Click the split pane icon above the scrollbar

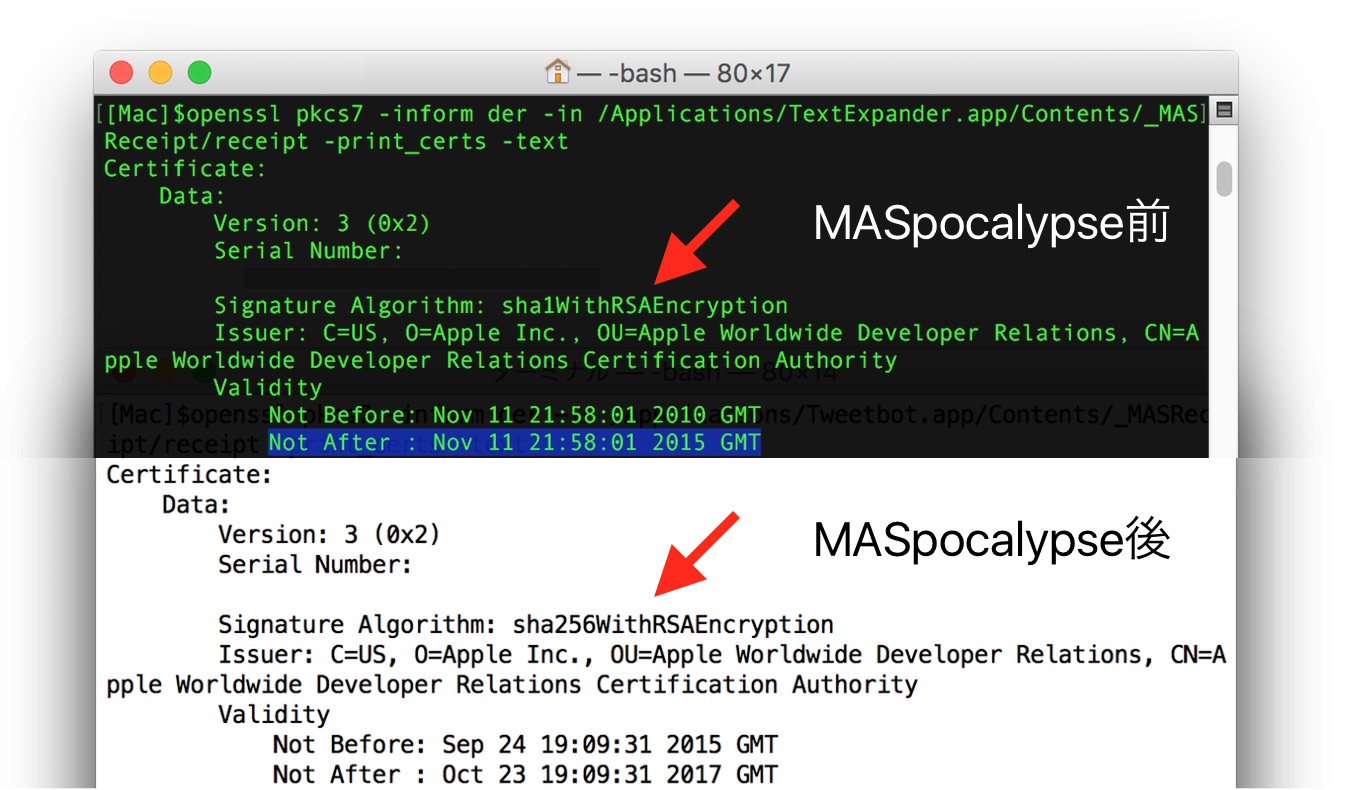[x=1224, y=112]
